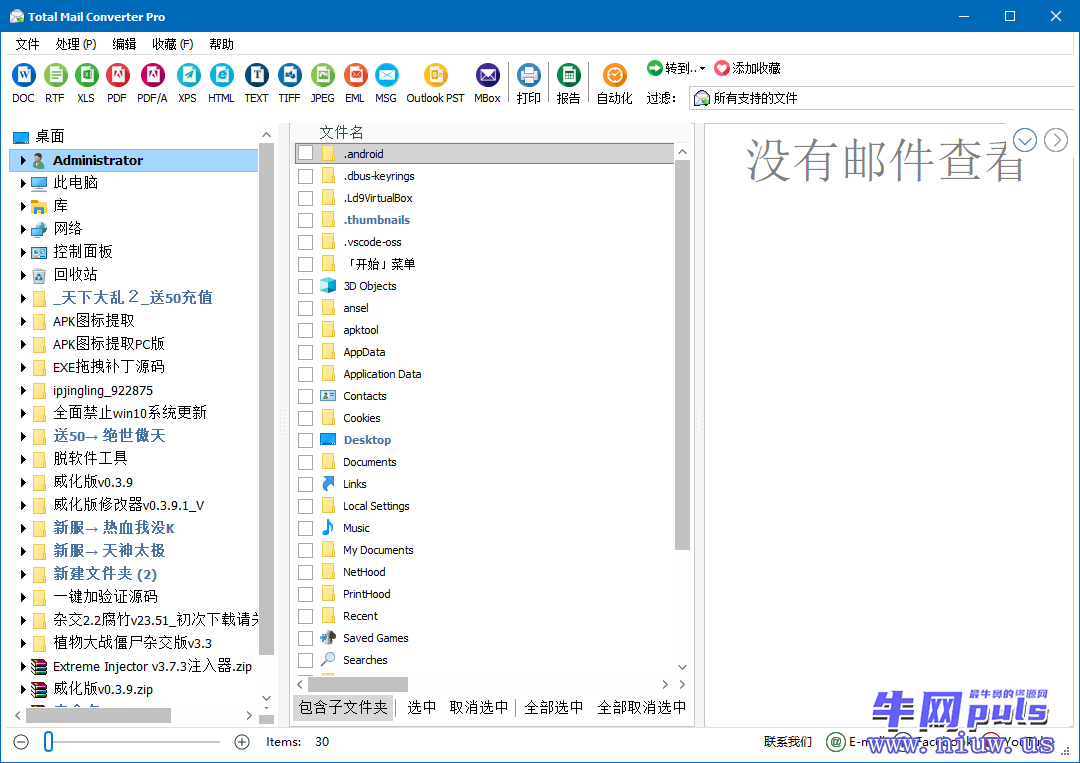Open the 收藏 (F) menu

(x=172, y=44)
